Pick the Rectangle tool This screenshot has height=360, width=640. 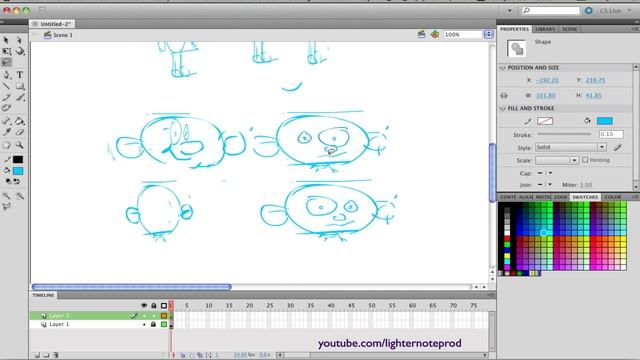(20, 86)
